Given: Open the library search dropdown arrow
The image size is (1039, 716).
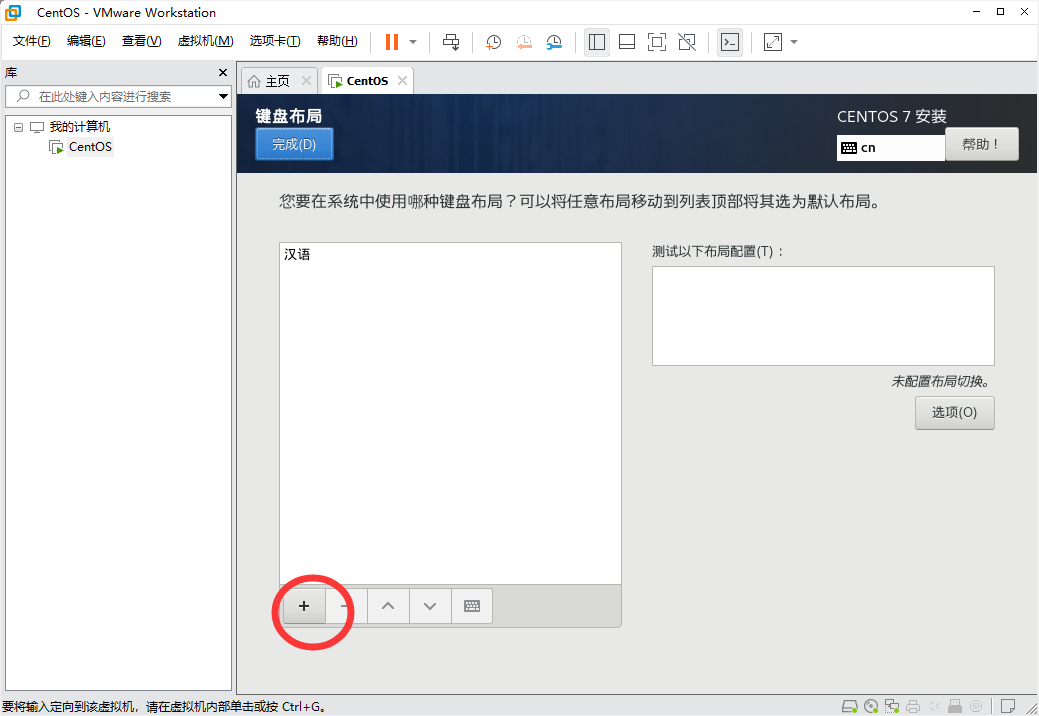Looking at the screenshot, I should 223,96.
